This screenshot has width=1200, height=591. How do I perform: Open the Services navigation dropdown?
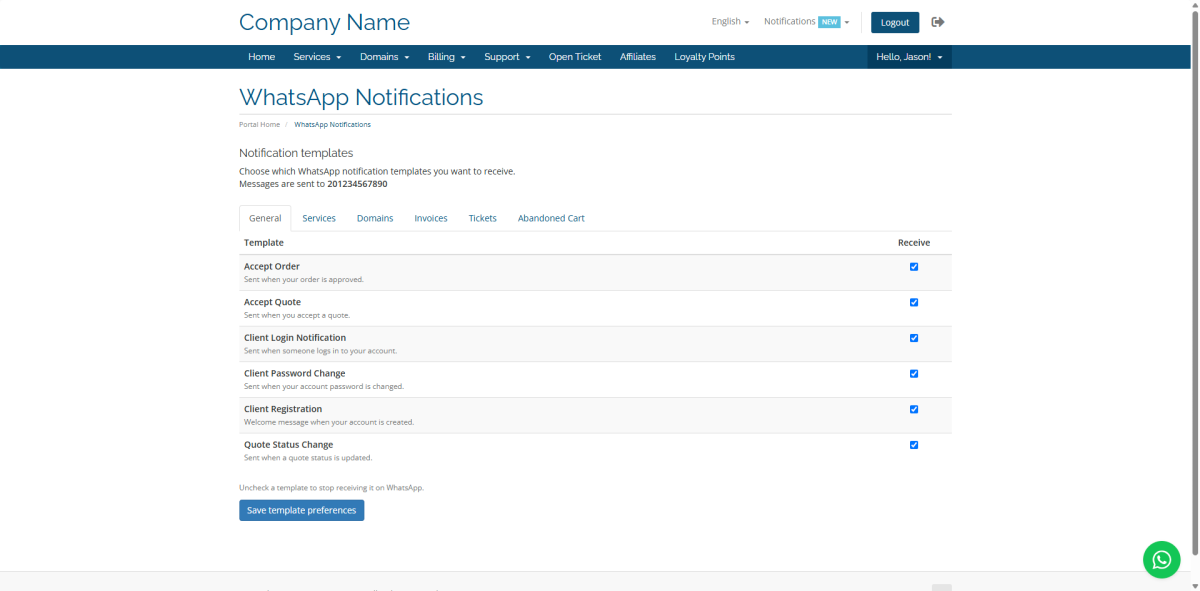[x=317, y=57]
